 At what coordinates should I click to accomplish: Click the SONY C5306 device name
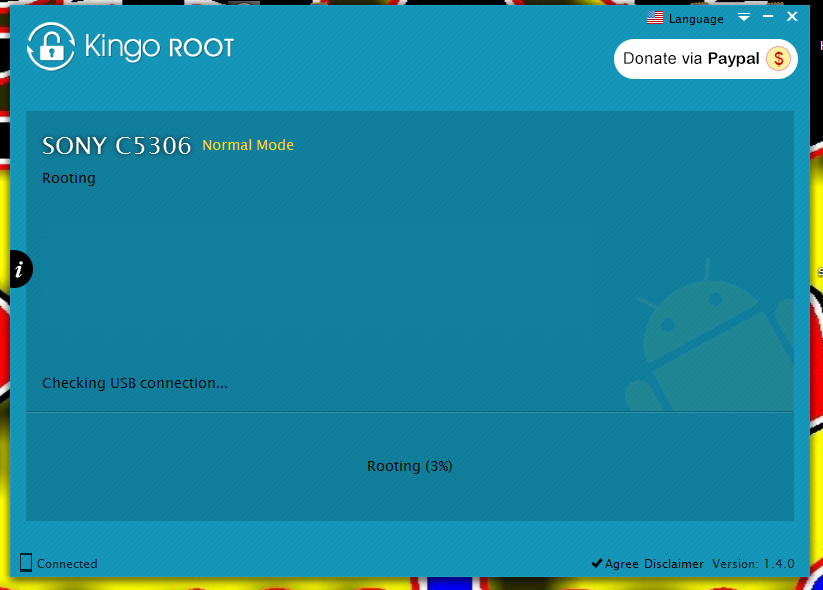pyautogui.click(x=116, y=146)
